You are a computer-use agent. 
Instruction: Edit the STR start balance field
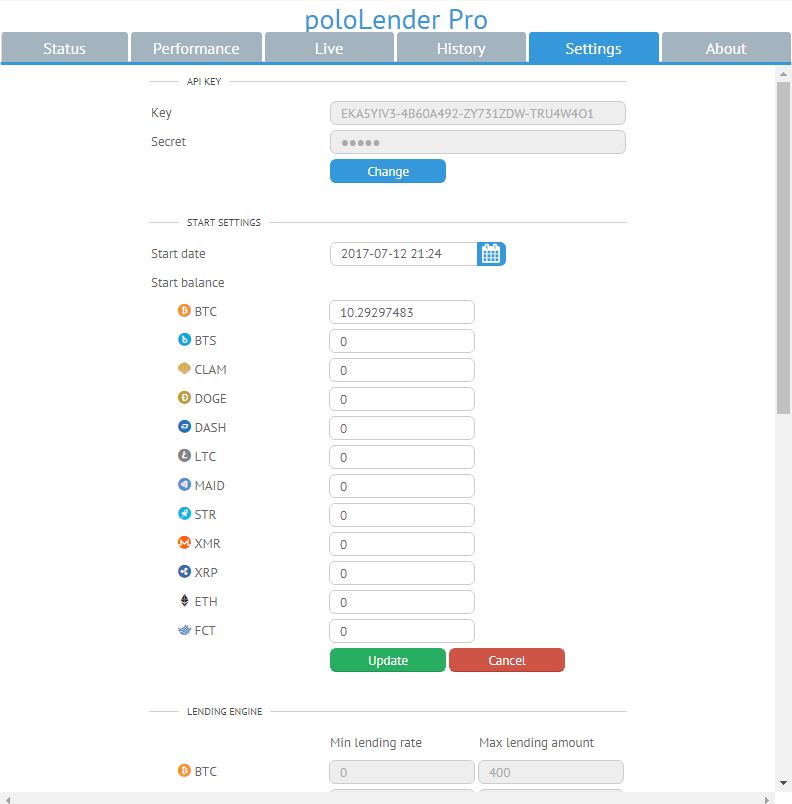pyautogui.click(x=402, y=515)
